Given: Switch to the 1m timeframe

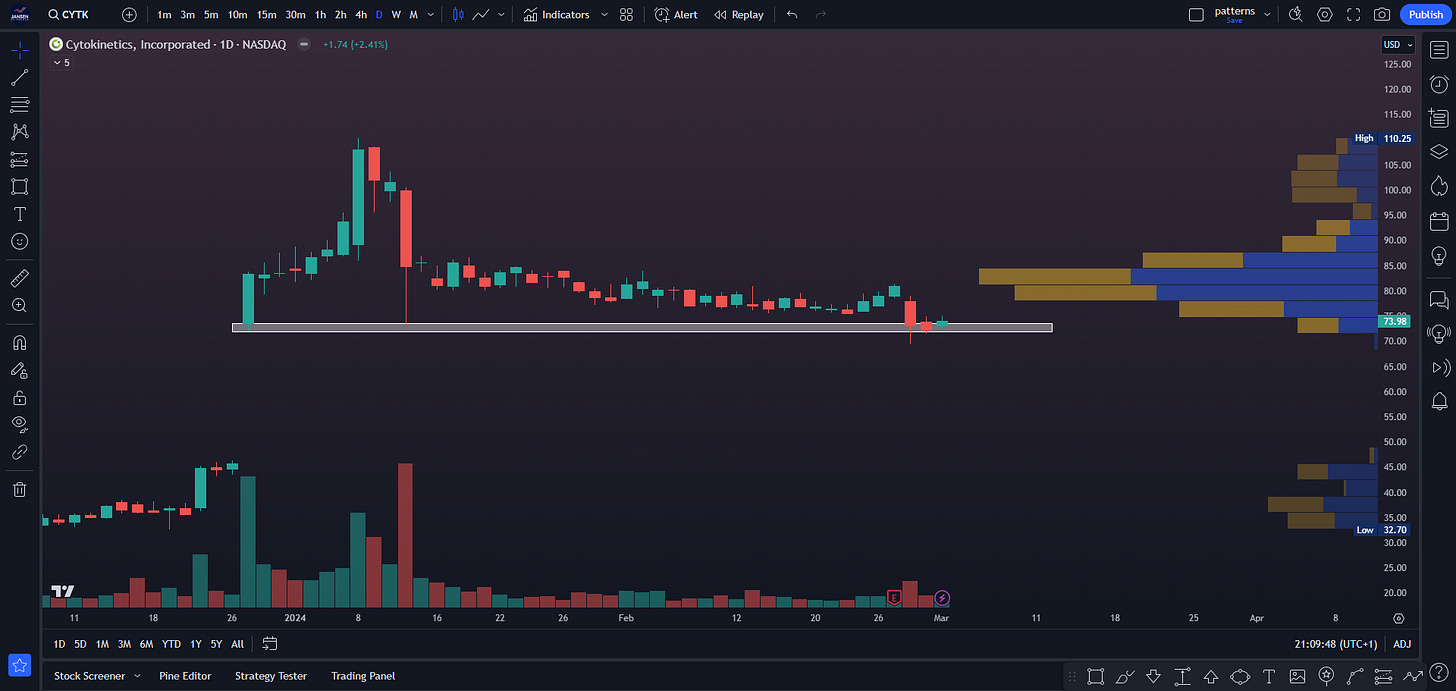Looking at the screenshot, I should tap(165, 15).
